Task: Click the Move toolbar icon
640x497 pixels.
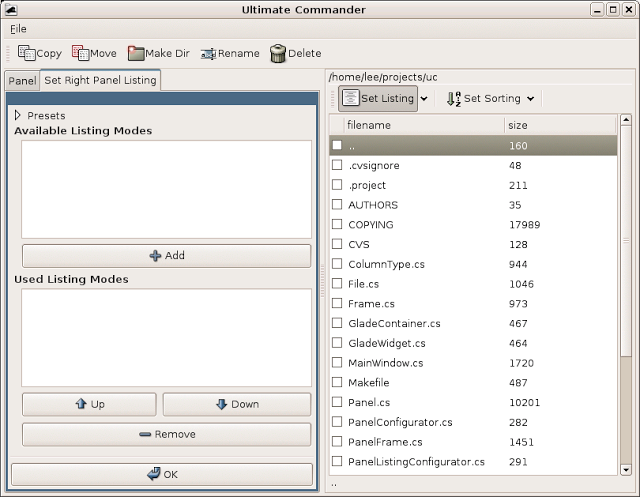Action: 80,53
